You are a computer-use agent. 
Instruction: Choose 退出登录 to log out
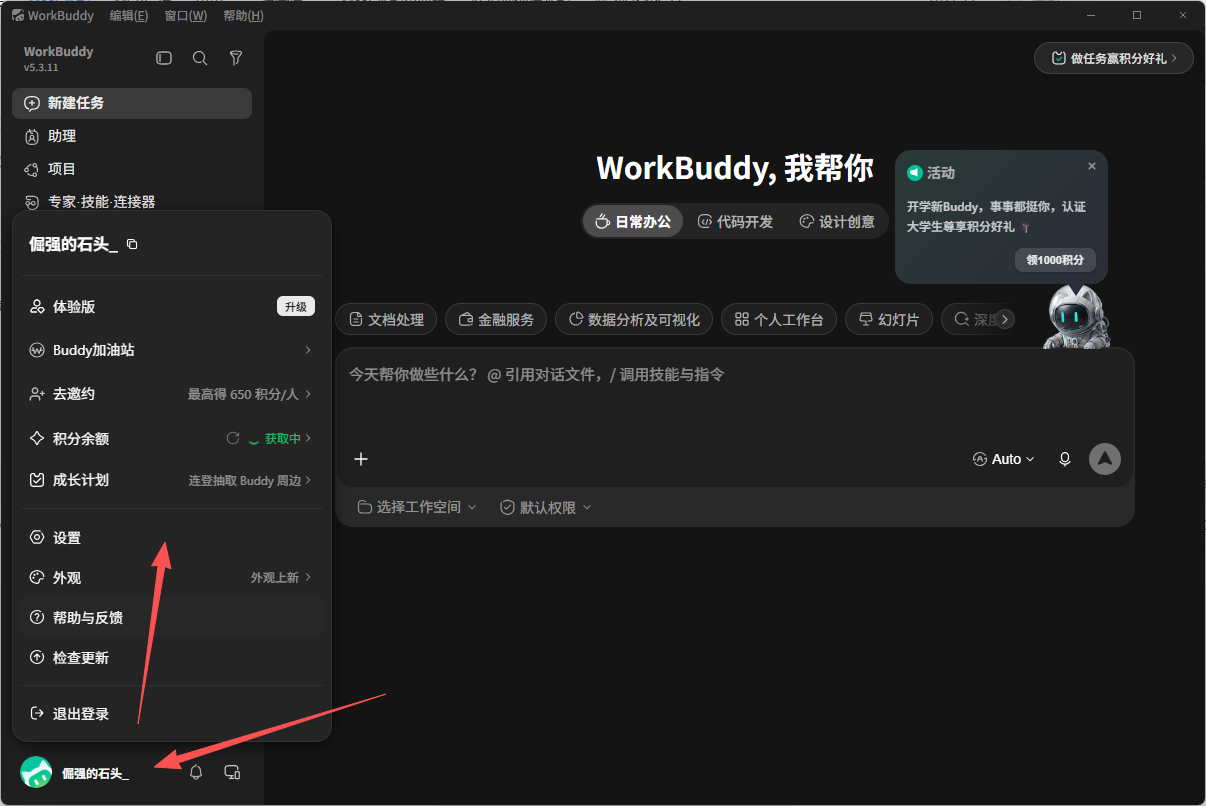[171, 714]
